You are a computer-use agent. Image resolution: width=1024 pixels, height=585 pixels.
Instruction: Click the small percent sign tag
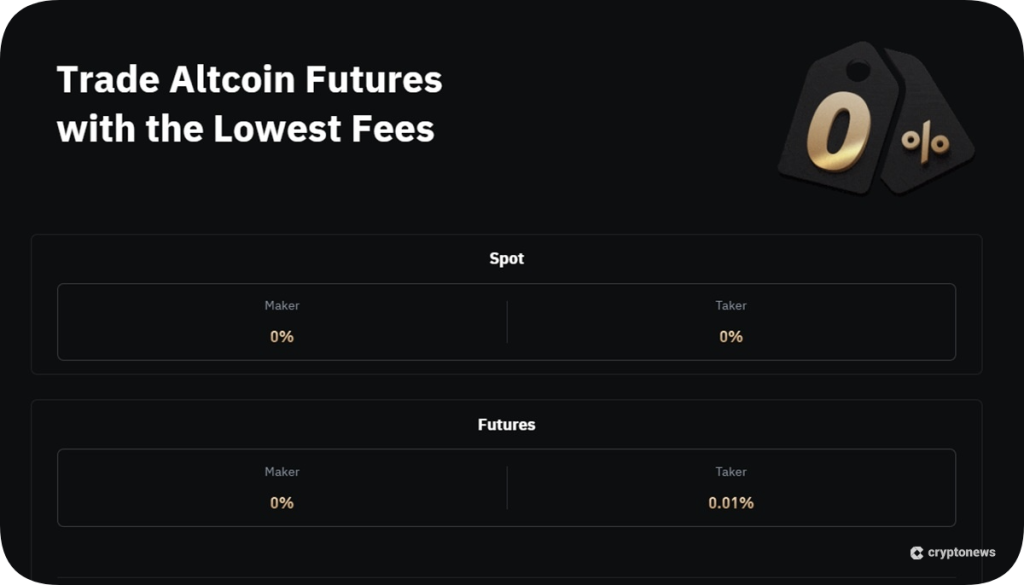925,142
